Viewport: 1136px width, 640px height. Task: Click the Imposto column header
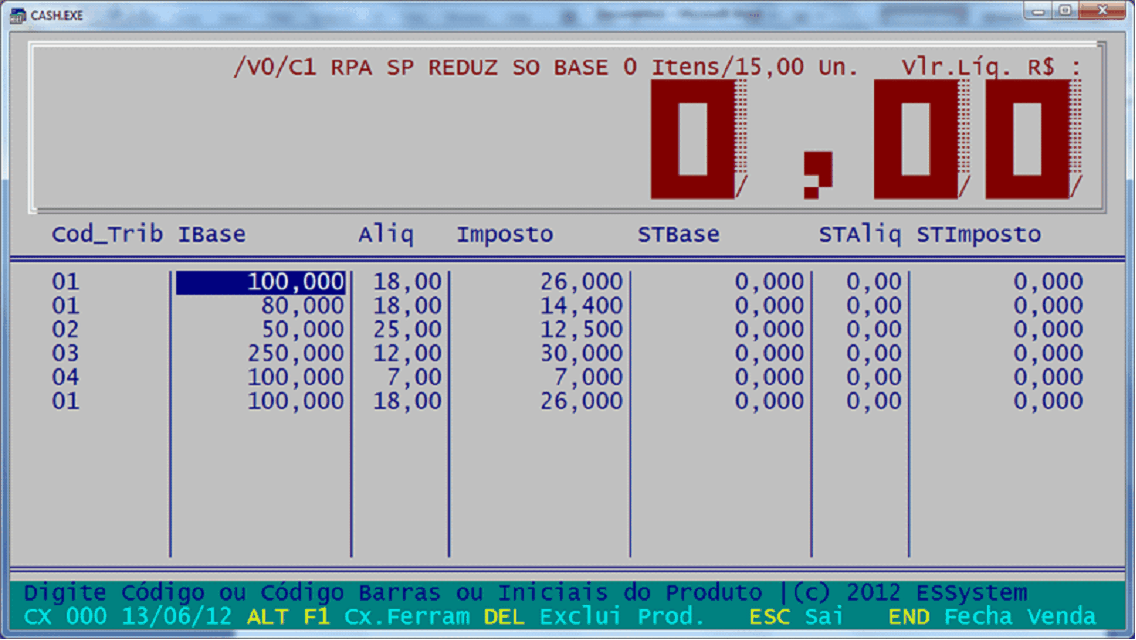(x=504, y=235)
